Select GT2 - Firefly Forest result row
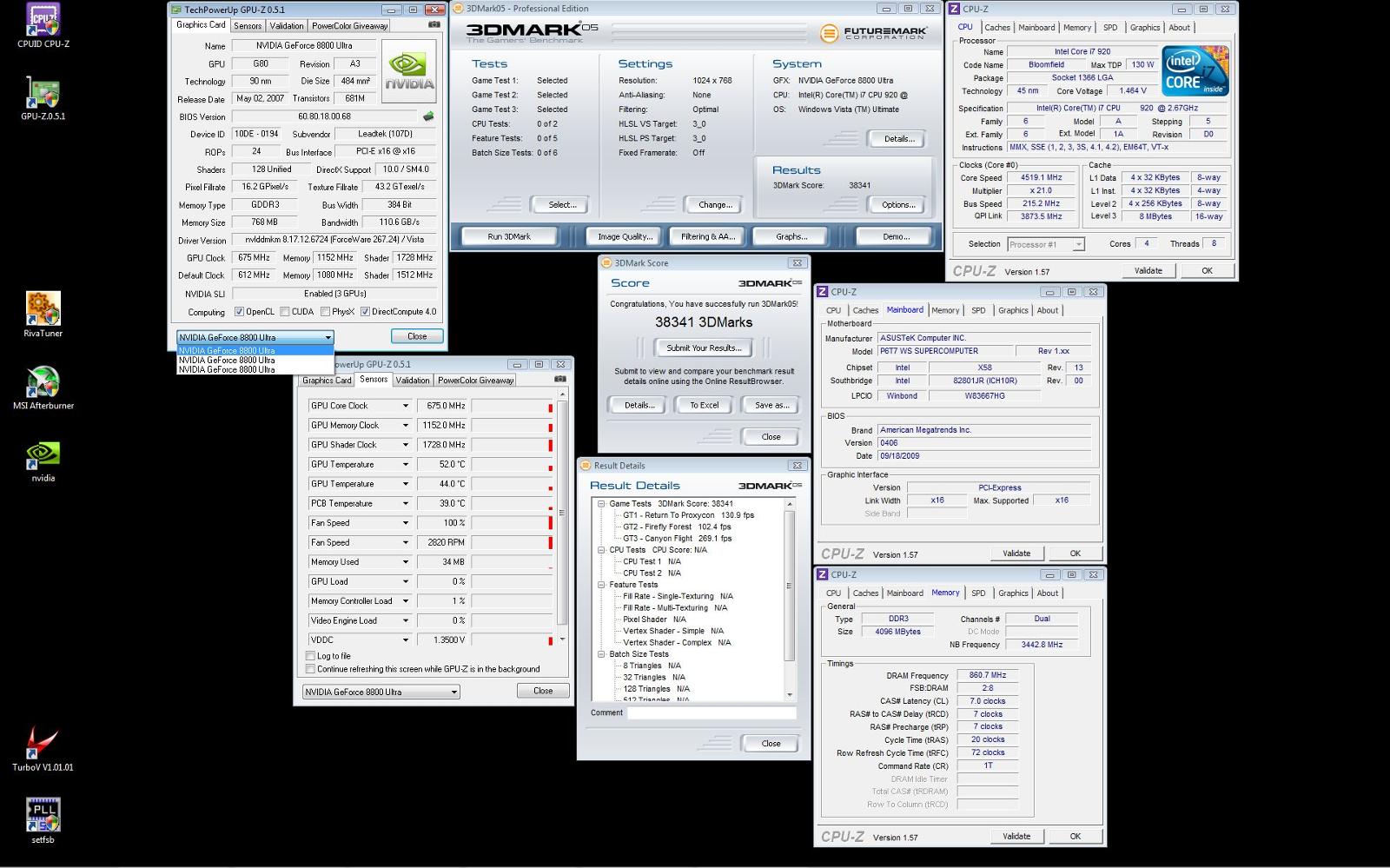 click(x=677, y=527)
